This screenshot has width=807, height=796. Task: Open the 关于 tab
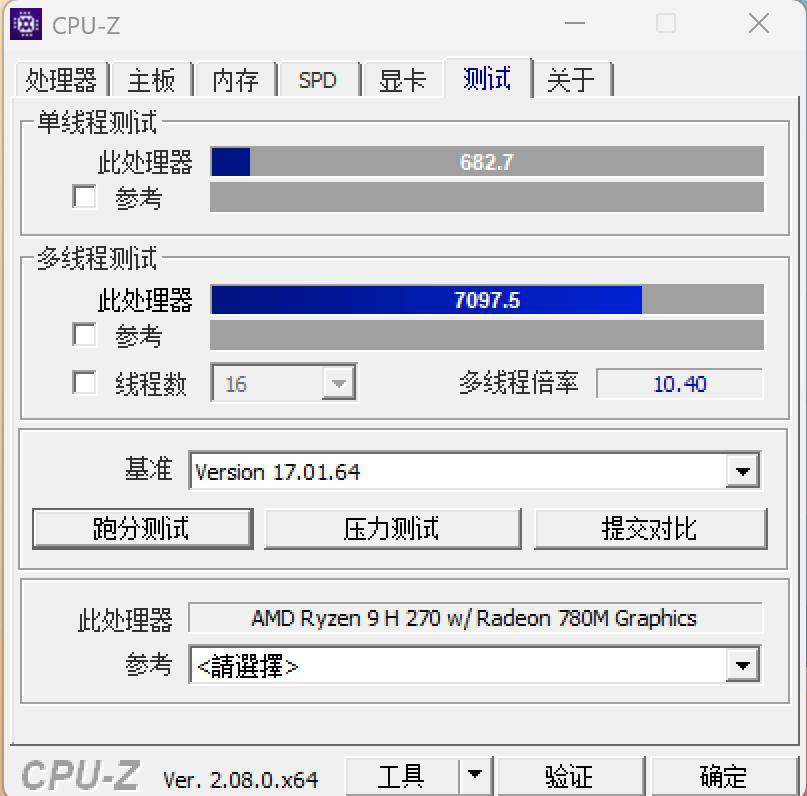(571, 80)
